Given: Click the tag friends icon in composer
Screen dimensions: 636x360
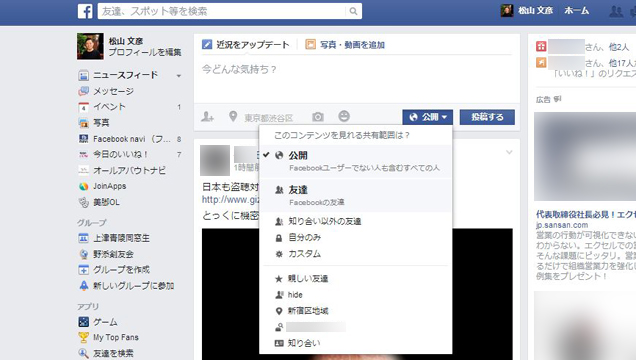Looking at the screenshot, I should tap(207, 117).
